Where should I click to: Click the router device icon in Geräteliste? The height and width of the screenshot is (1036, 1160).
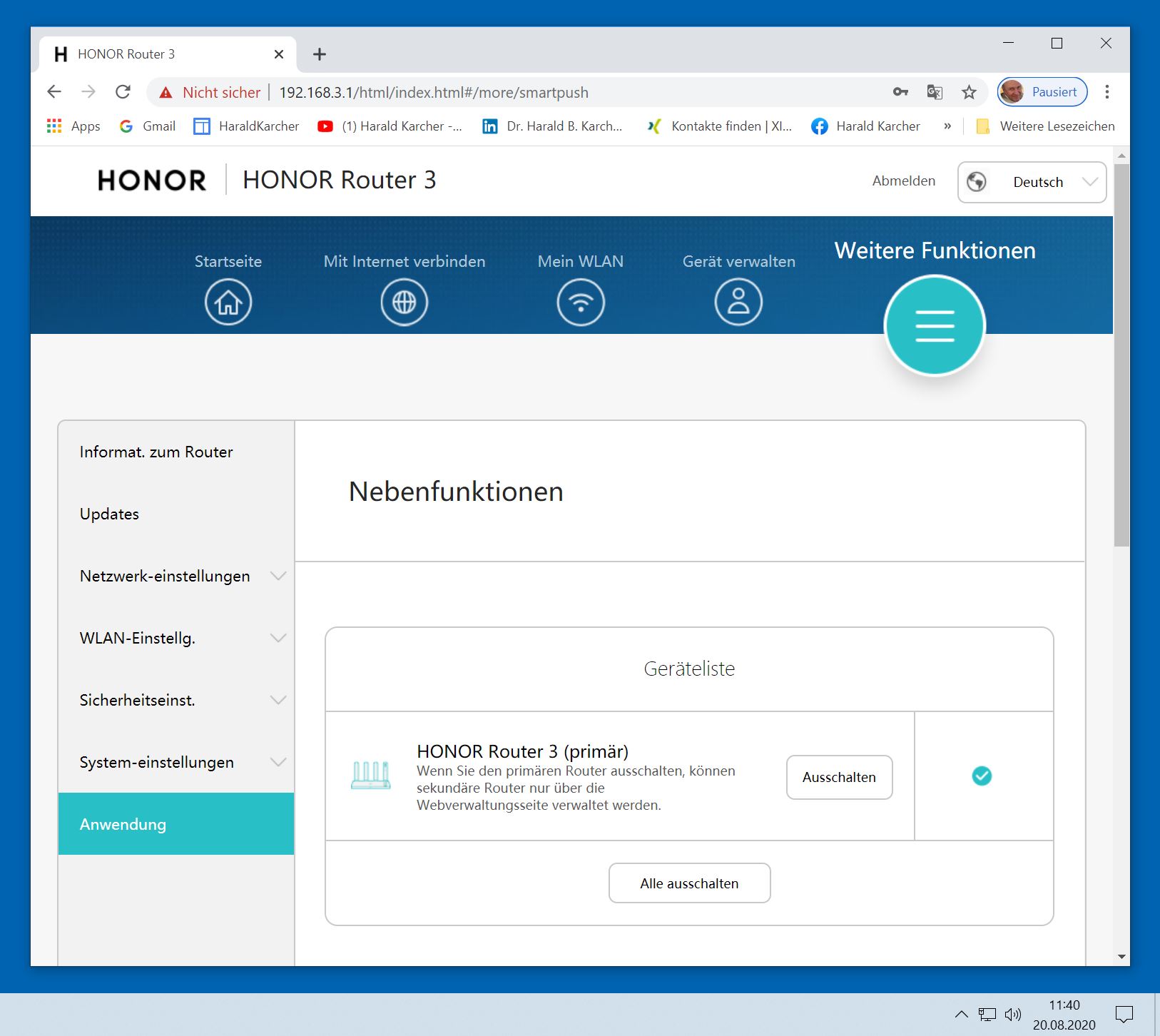click(x=371, y=775)
